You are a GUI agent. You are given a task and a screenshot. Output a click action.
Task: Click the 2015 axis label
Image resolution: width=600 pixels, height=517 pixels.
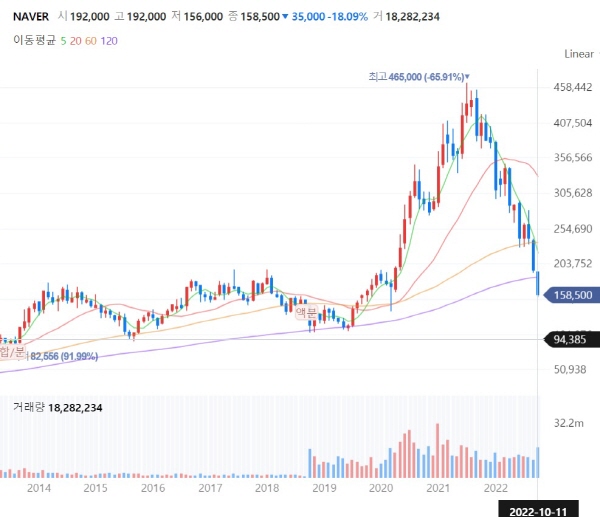tap(95, 488)
